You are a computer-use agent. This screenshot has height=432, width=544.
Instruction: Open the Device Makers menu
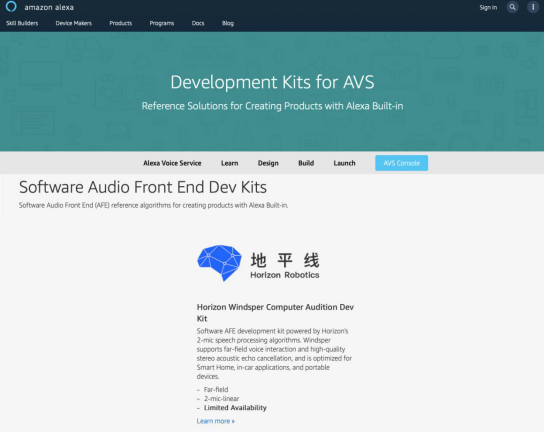point(74,23)
